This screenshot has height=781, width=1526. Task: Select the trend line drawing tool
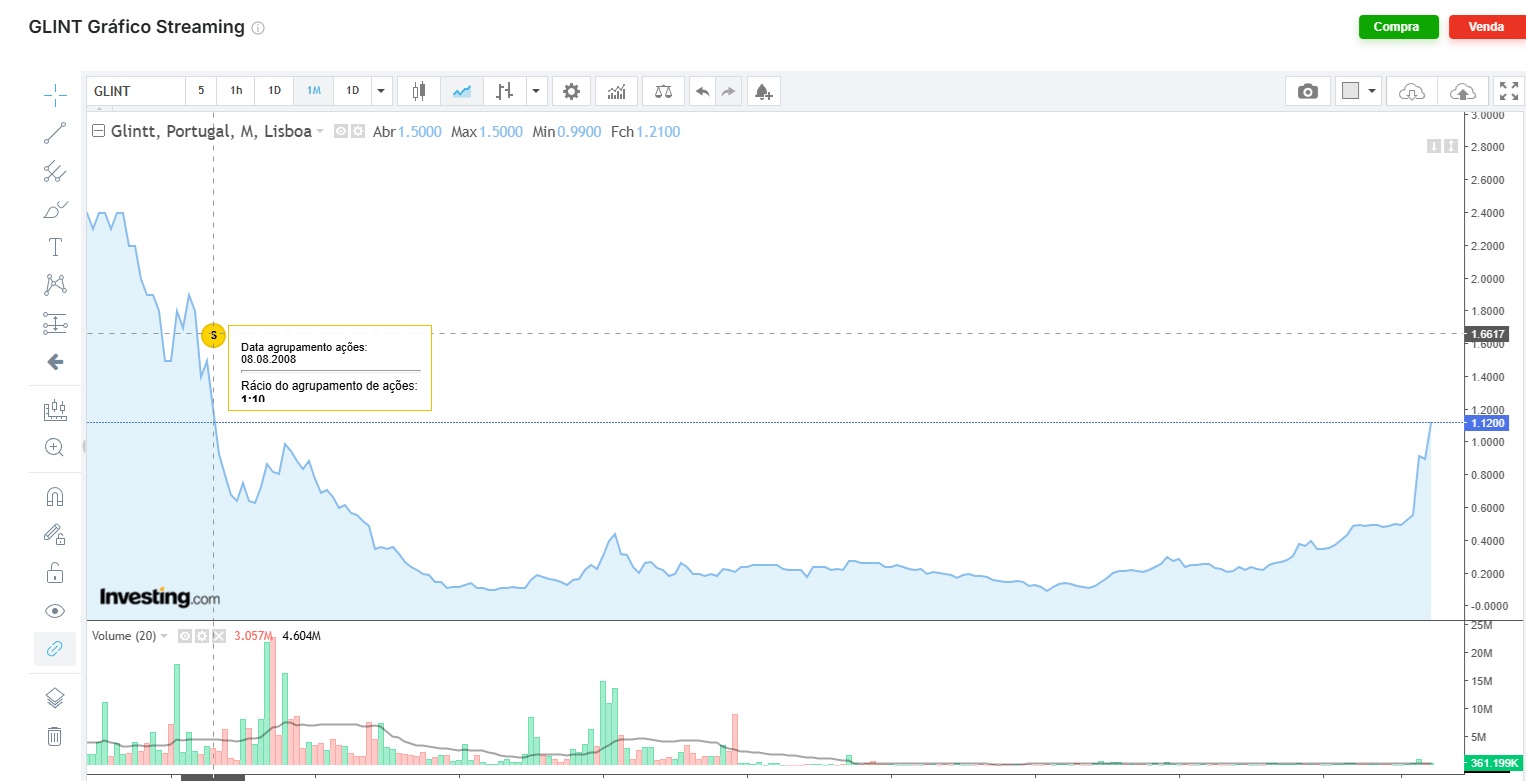(x=55, y=133)
